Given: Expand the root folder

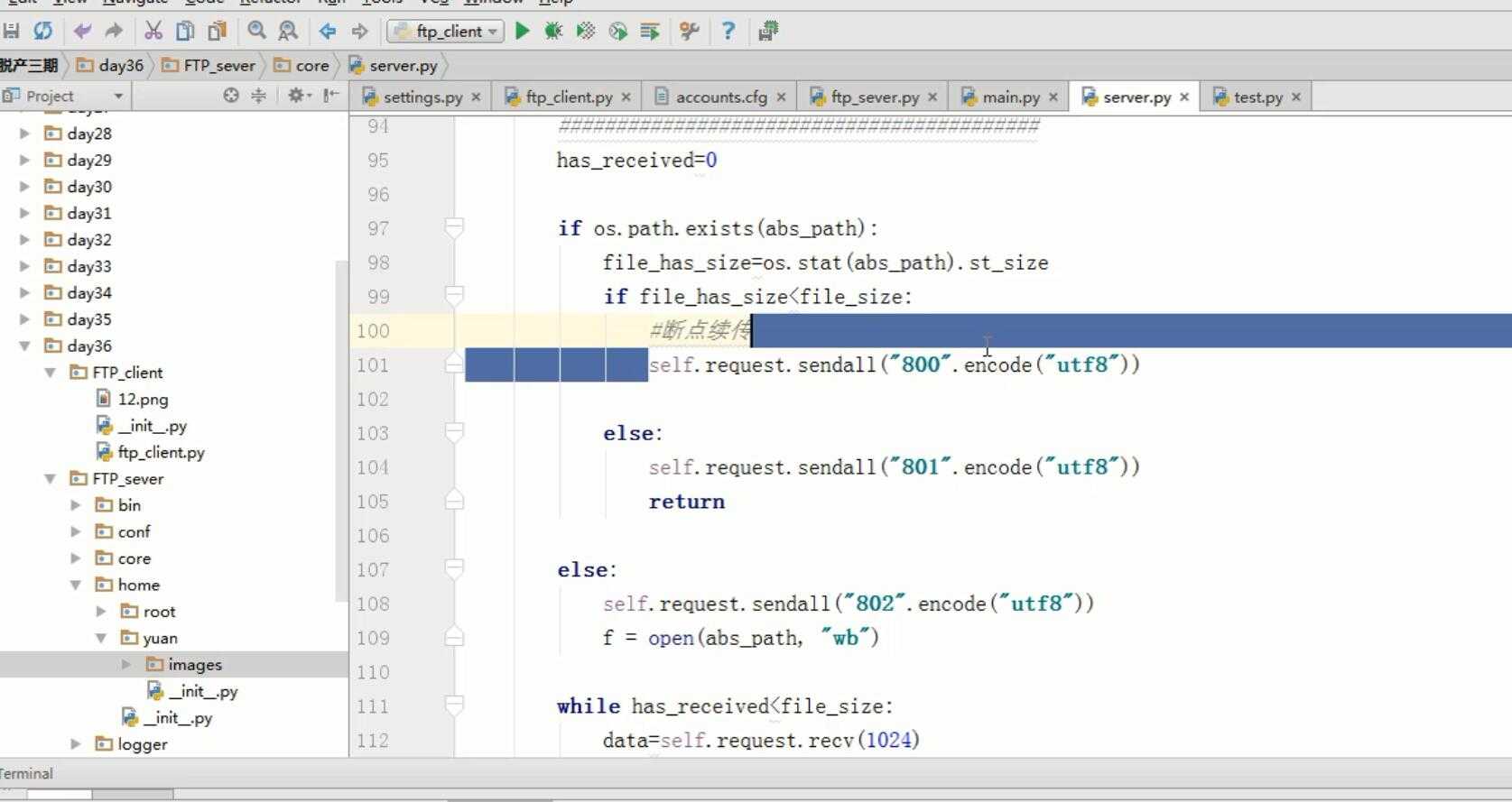Looking at the screenshot, I should click(101, 612).
